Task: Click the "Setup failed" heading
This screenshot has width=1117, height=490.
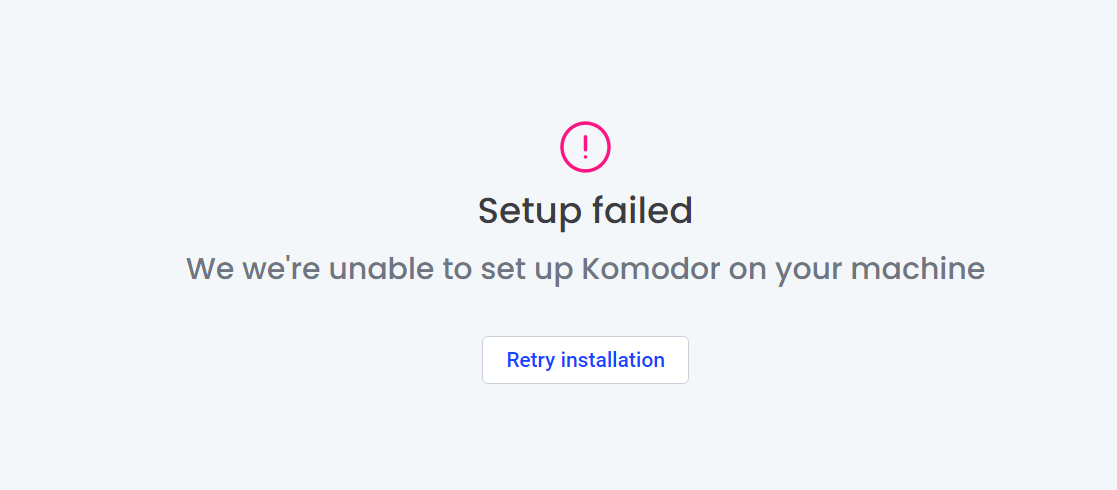Action: click(585, 211)
